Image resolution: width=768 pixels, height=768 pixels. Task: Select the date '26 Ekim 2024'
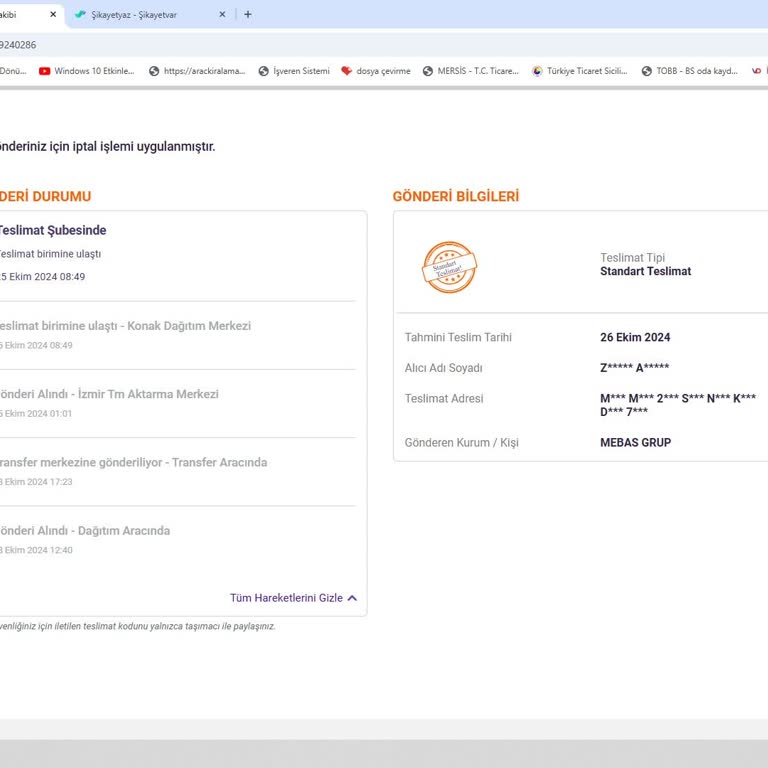coord(635,337)
